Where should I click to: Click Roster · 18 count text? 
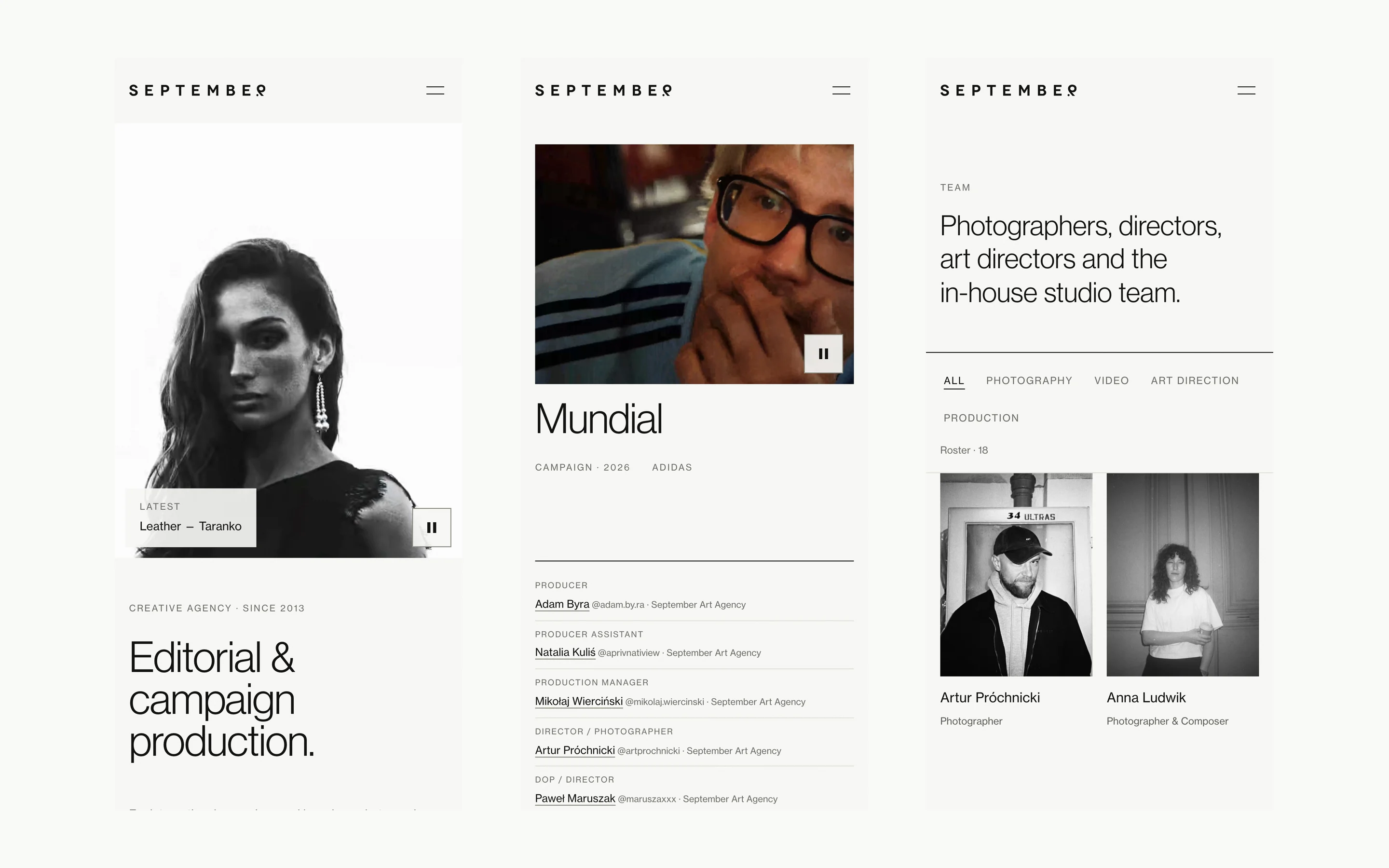964,450
